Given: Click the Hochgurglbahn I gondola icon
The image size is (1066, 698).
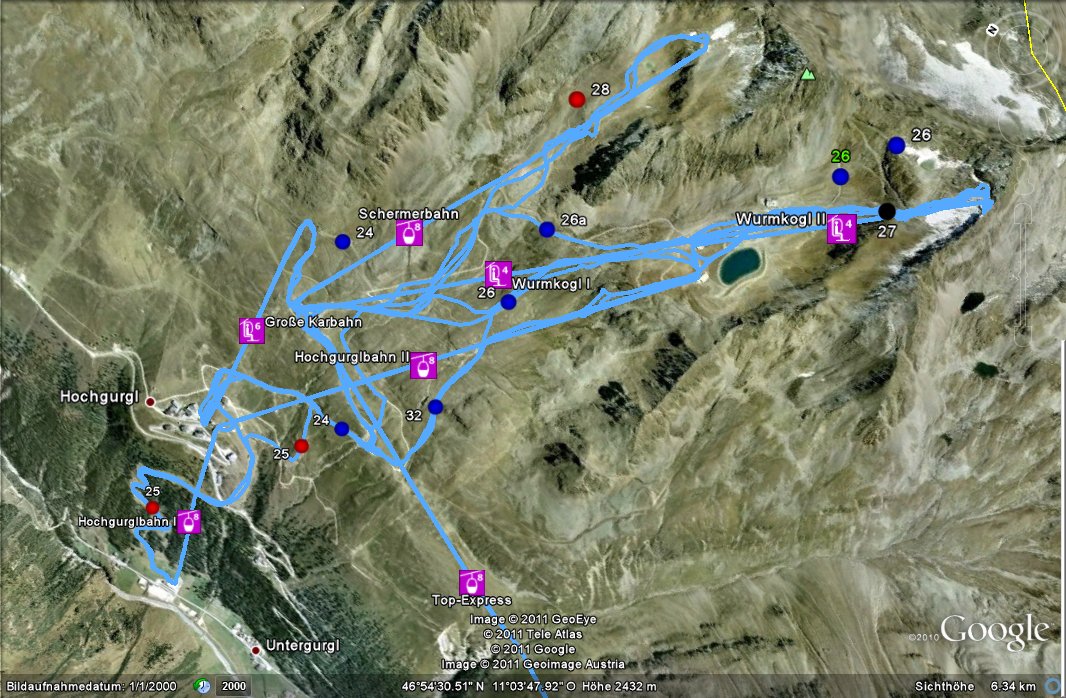Looking at the screenshot, I should coord(189,521).
